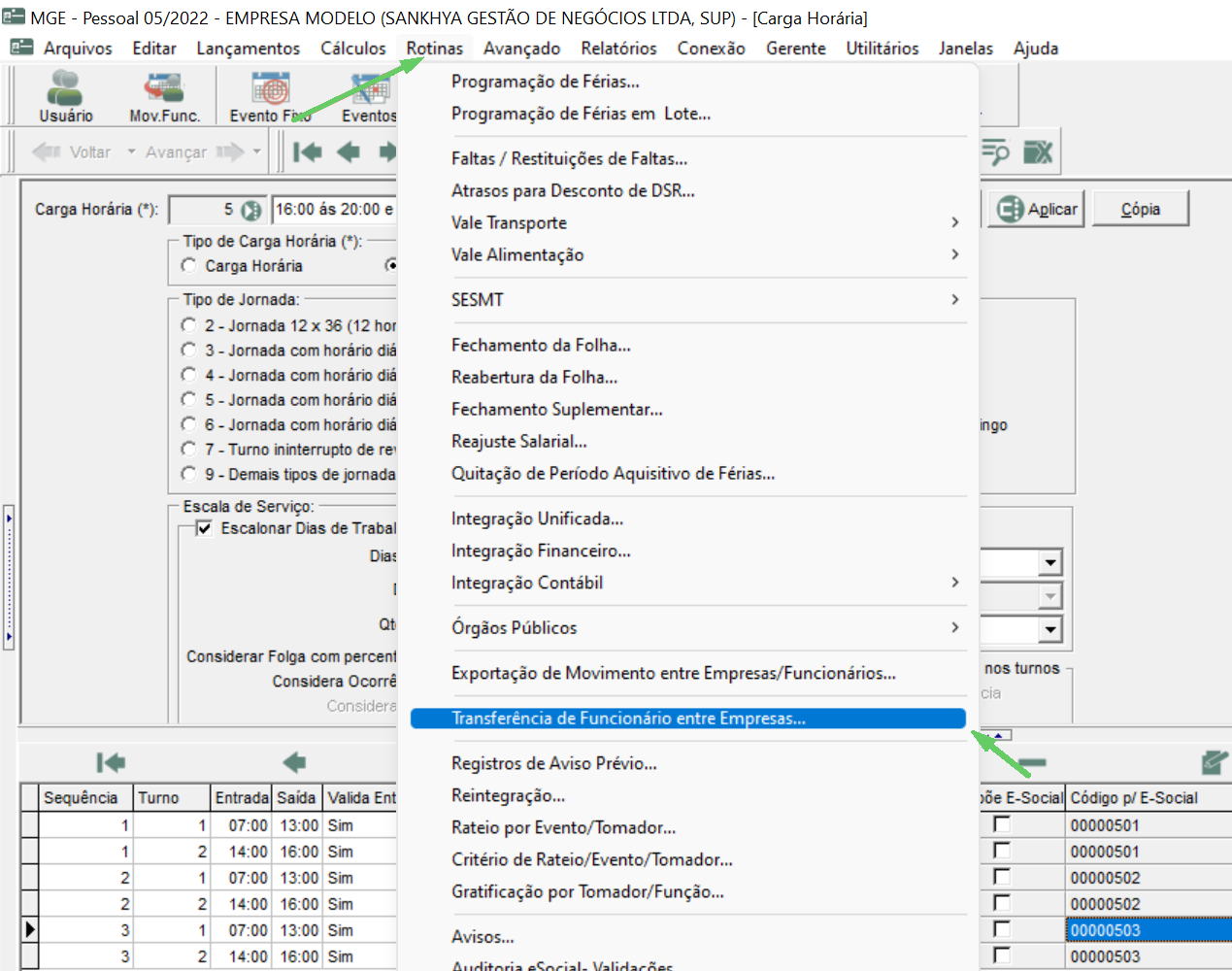1232x971 pixels.
Task: Click previous record green arrow icon
Action: [348, 151]
